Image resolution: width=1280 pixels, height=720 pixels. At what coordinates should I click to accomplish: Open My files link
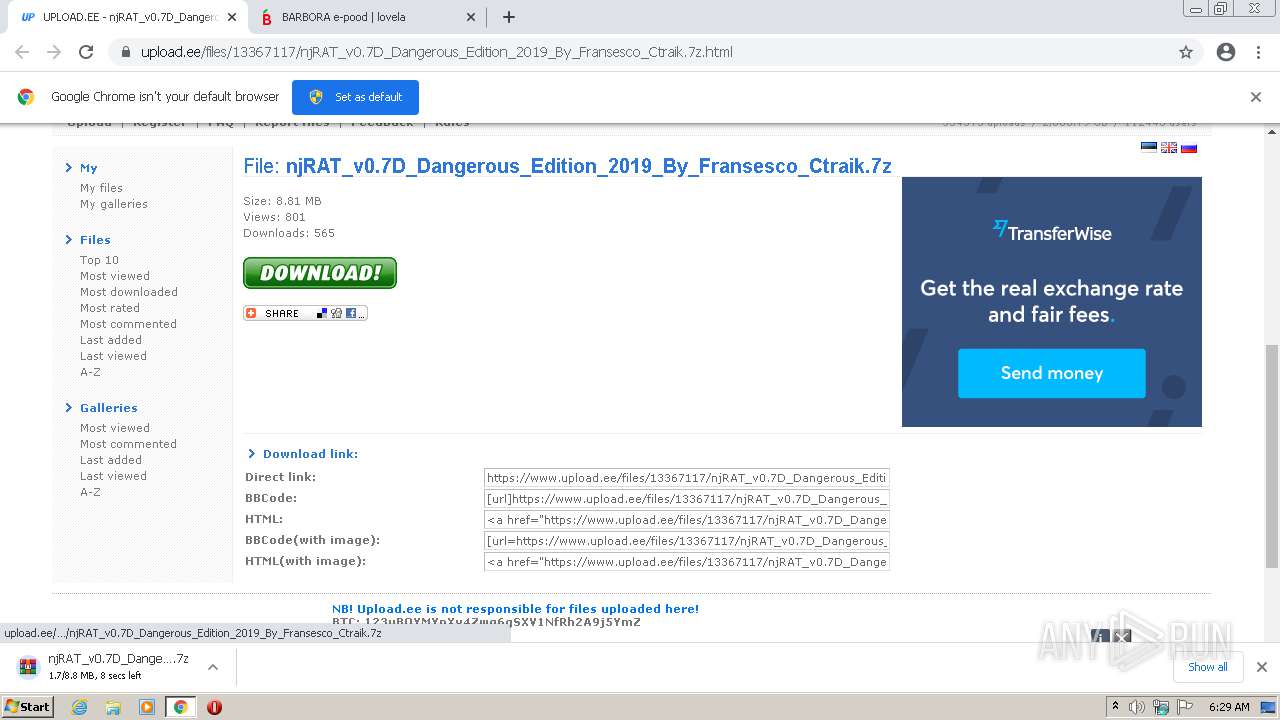(101, 188)
